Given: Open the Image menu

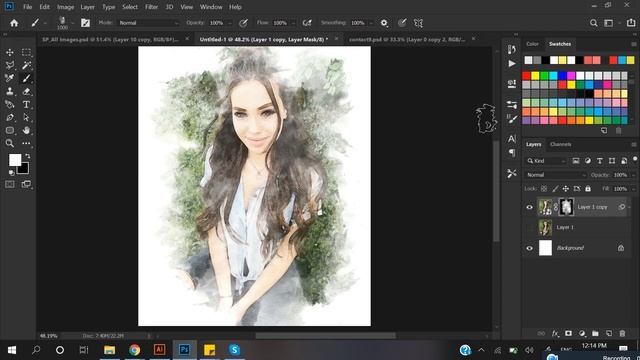Looking at the screenshot, I should 65,7.
